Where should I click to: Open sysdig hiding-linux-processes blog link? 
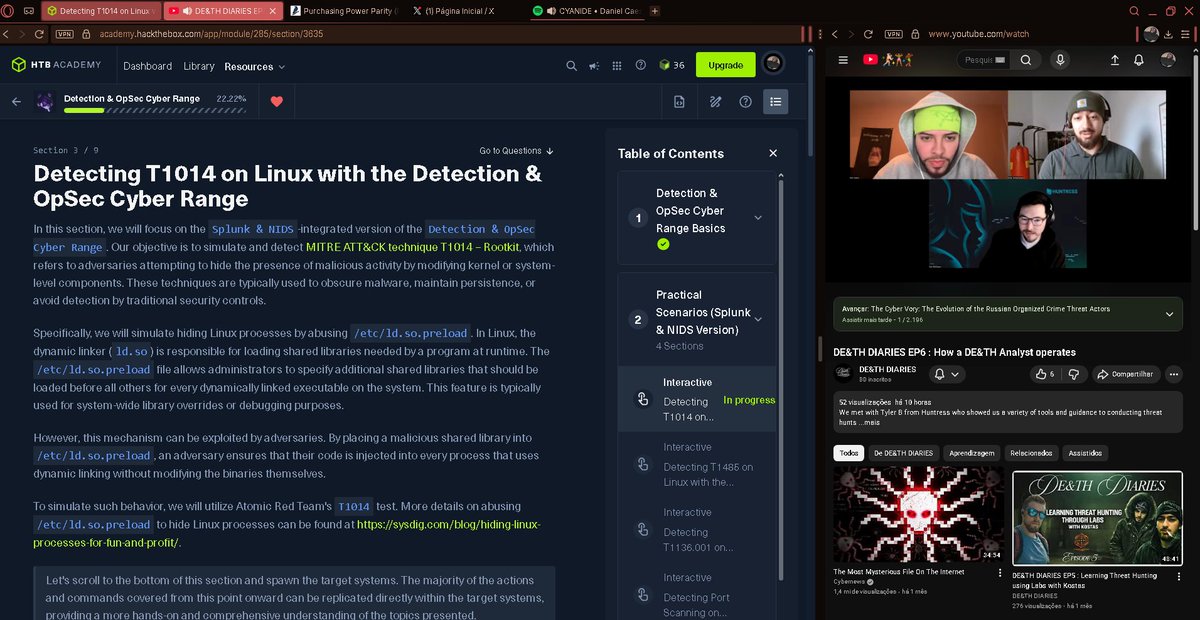tap(287, 533)
